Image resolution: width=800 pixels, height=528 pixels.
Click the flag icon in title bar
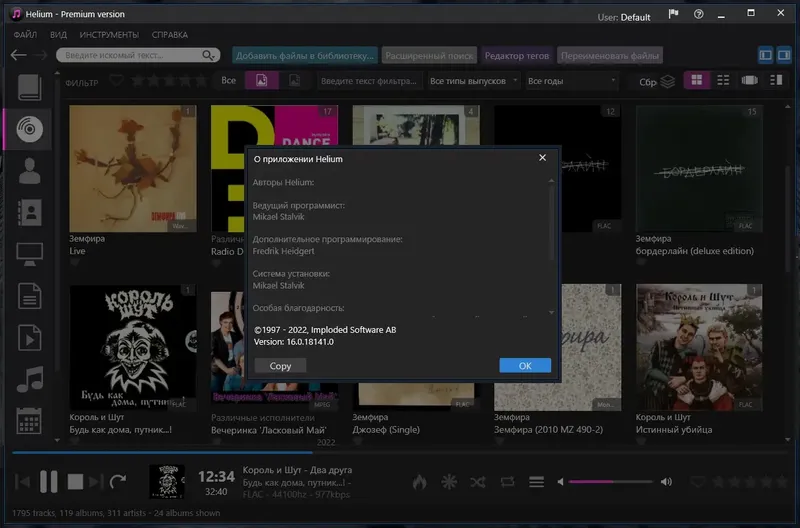pos(673,14)
